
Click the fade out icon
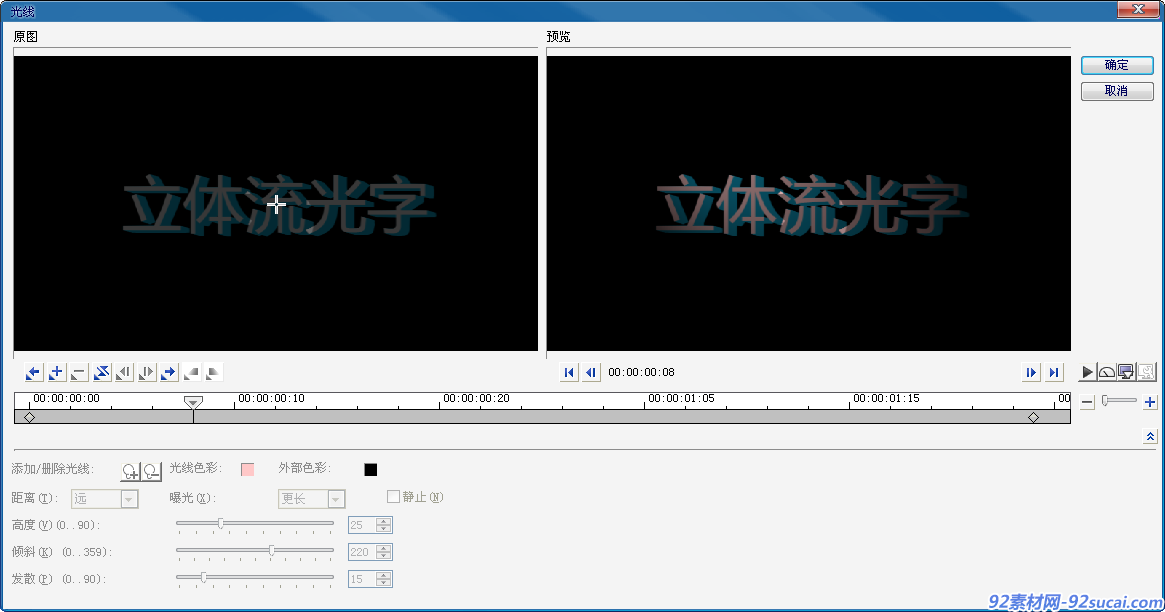point(213,373)
